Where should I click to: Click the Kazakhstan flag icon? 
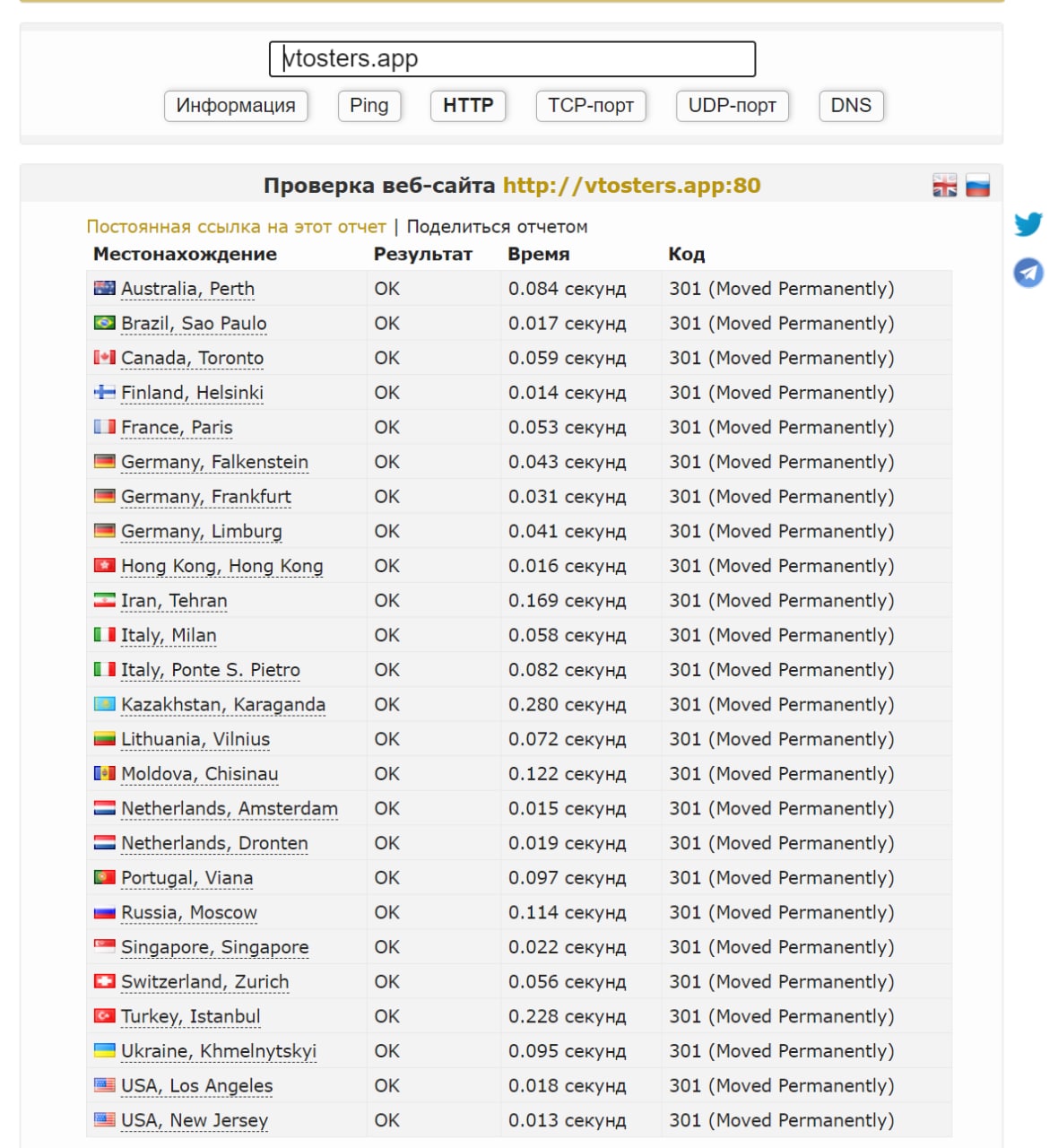click(x=105, y=704)
